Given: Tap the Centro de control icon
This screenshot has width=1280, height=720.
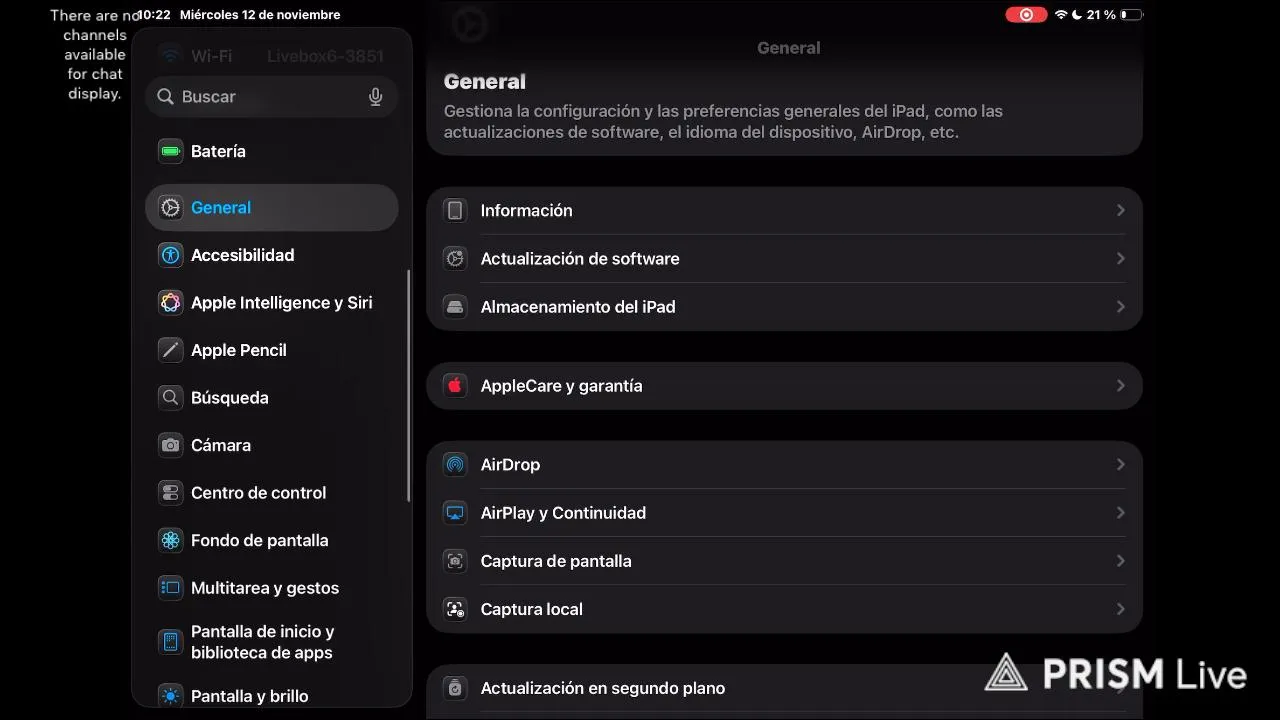Looking at the screenshot, I should 171,493.
